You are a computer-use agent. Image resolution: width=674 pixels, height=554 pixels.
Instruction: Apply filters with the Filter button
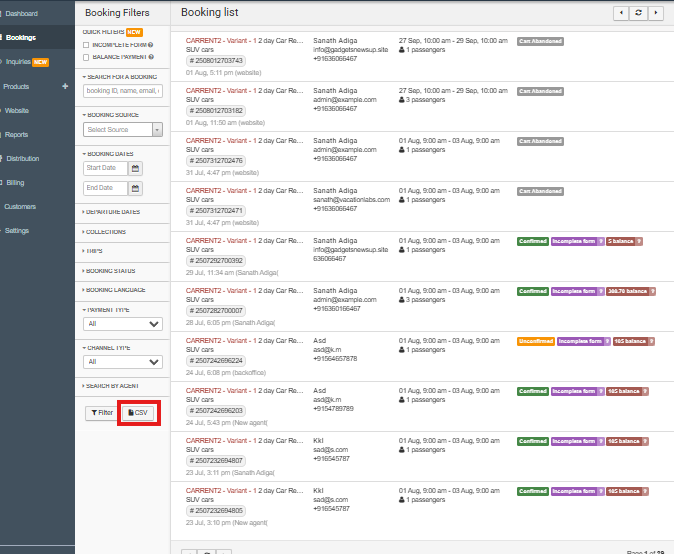pyautogui.click(x=101, y=412)
